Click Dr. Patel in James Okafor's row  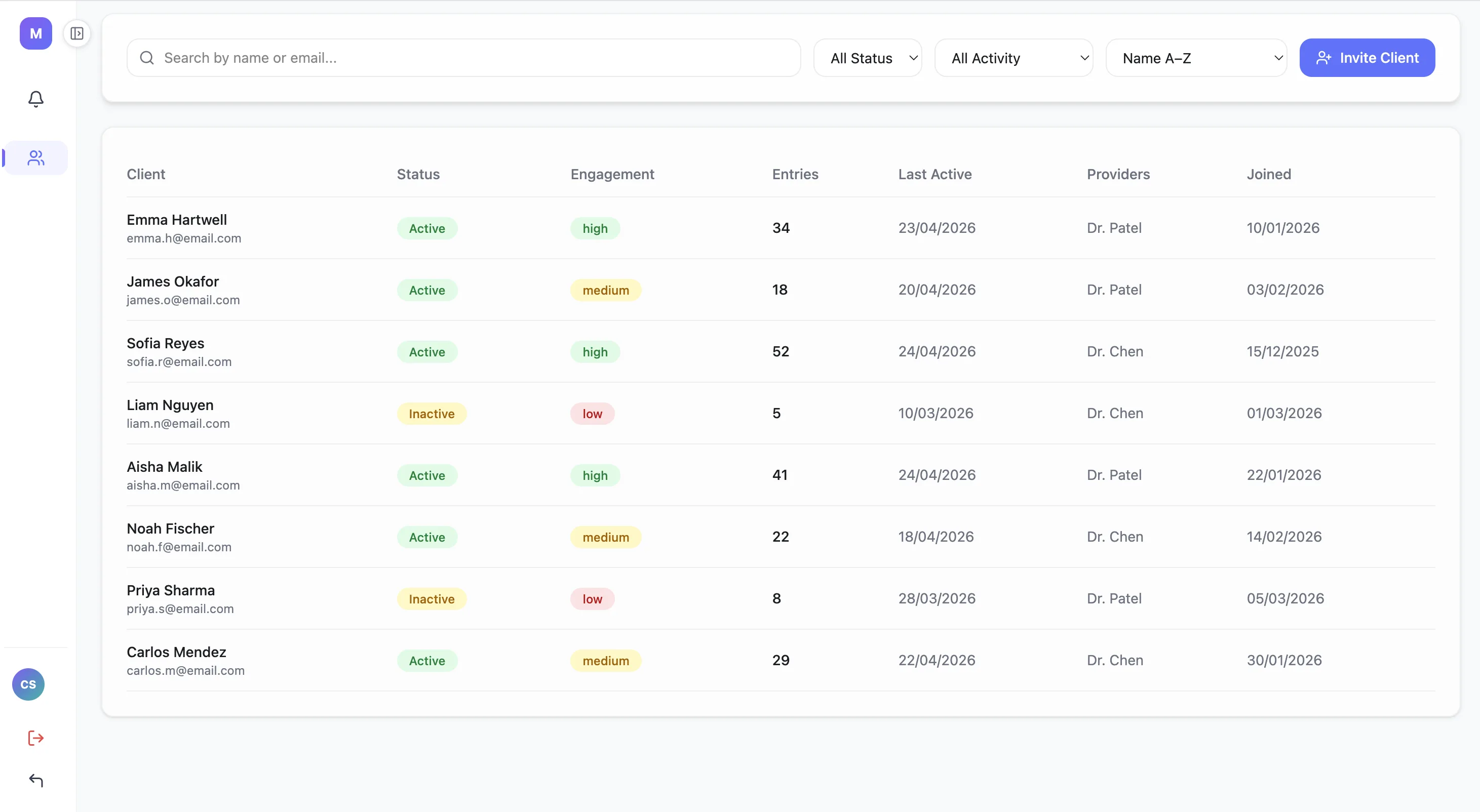[1114, 290]
